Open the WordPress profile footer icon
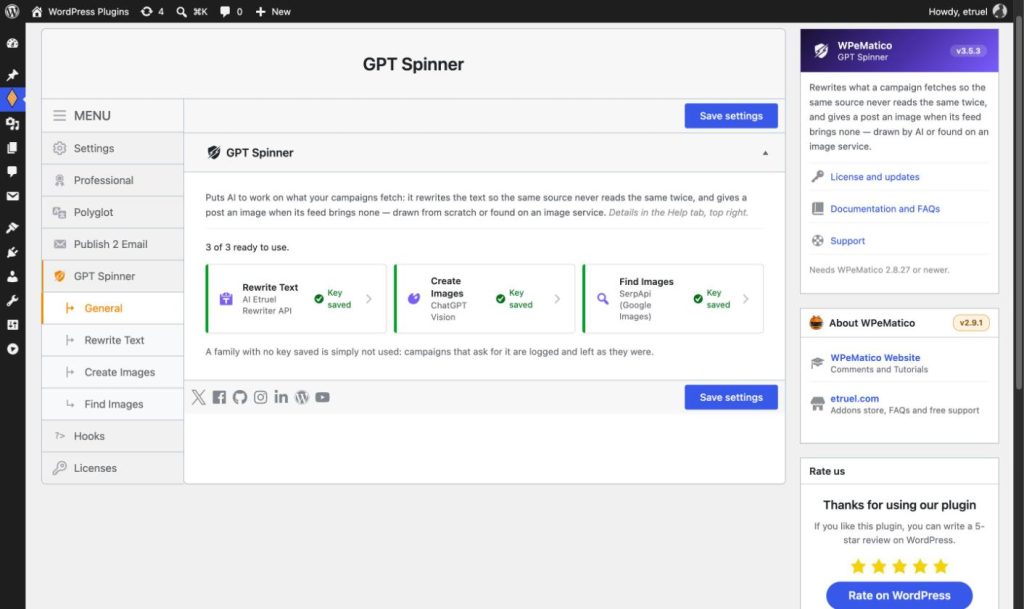This screenshot has width=1024, height=609. click(302, 397)
